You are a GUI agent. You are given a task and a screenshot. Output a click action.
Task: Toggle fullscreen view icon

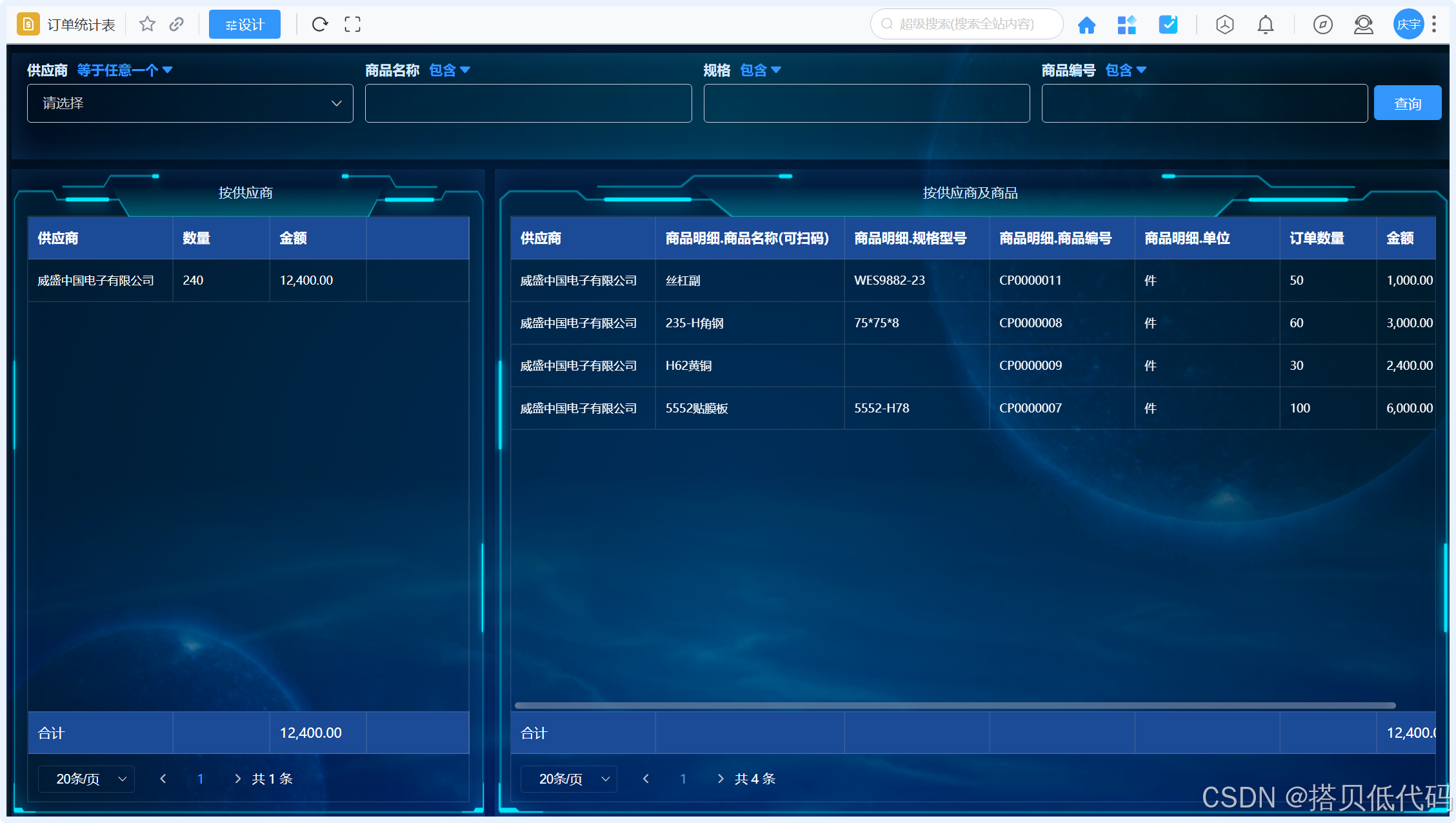point(352,25)
